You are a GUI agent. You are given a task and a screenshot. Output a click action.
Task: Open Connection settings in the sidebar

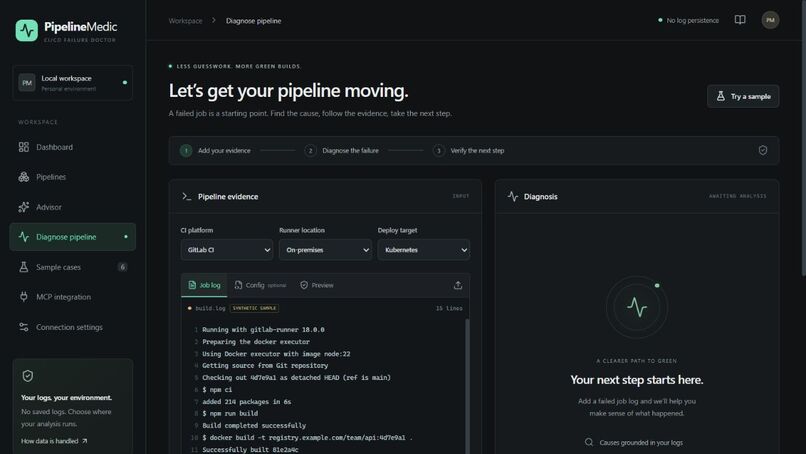tap(72, 327)
